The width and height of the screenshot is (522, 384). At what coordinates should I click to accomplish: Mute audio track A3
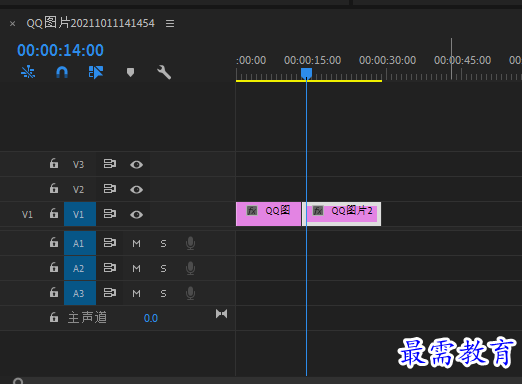(x=136, y=294)
